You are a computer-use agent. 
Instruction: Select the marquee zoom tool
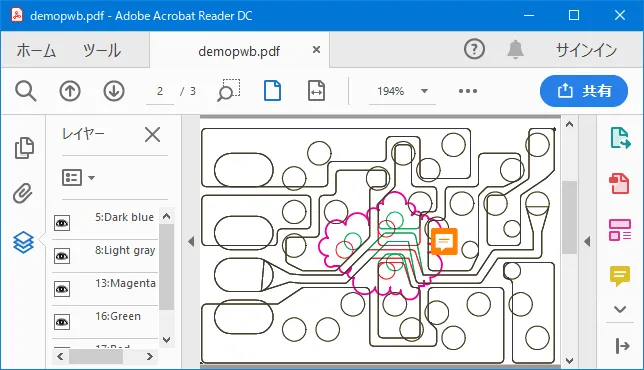coord(228,90)
